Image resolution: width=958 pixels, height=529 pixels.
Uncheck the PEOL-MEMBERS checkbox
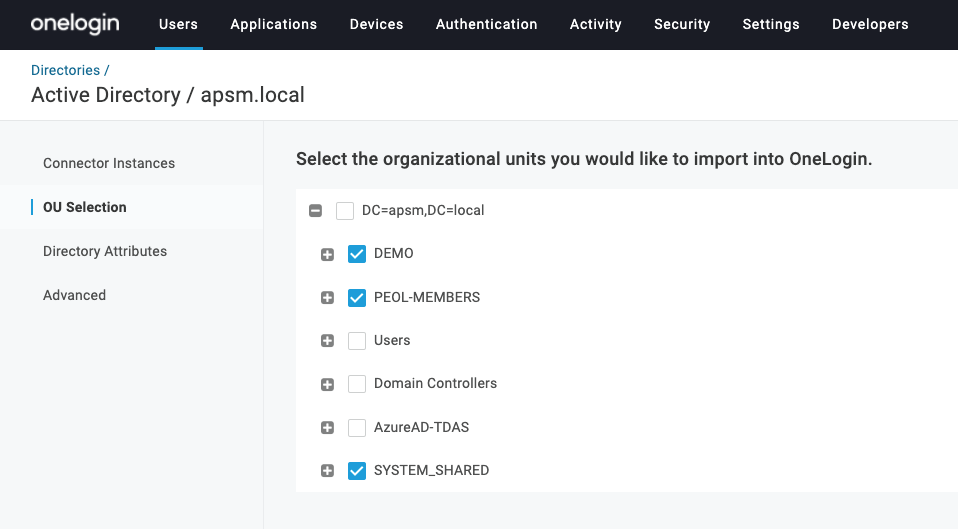357,297
